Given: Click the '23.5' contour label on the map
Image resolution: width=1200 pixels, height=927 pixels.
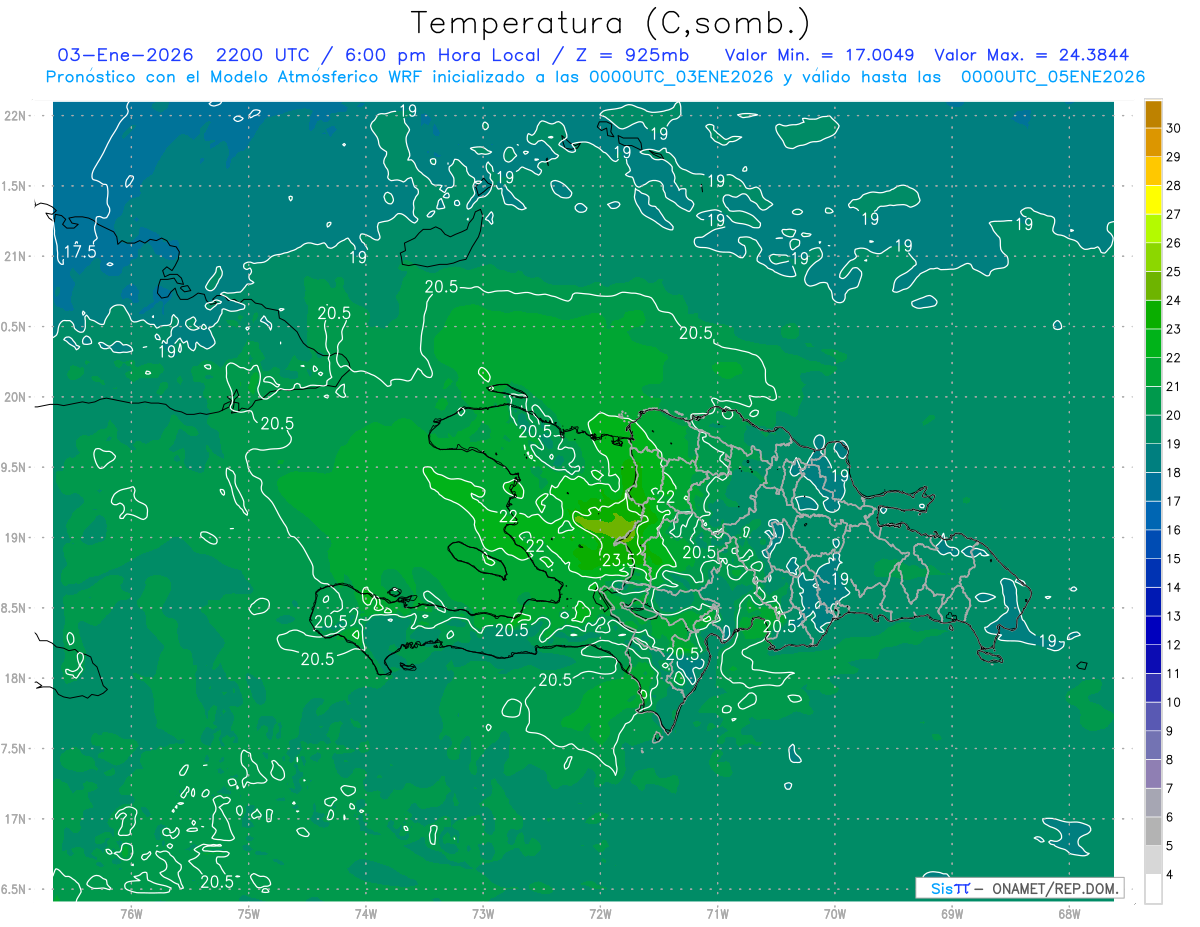Looking at the screenshot, I should point(618,559).
